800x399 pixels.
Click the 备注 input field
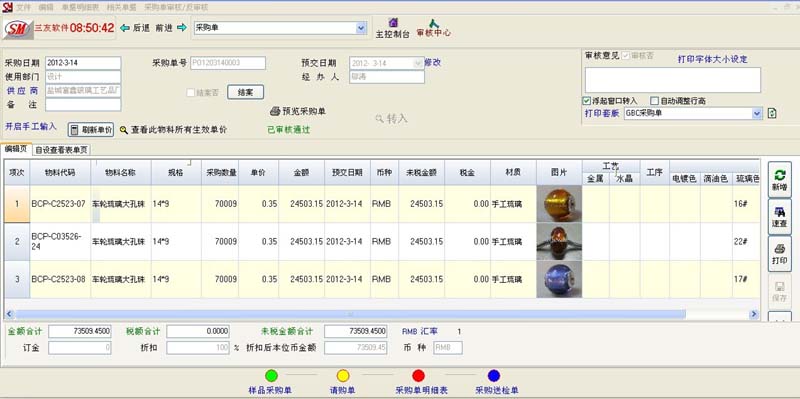(x=83, y=105)
